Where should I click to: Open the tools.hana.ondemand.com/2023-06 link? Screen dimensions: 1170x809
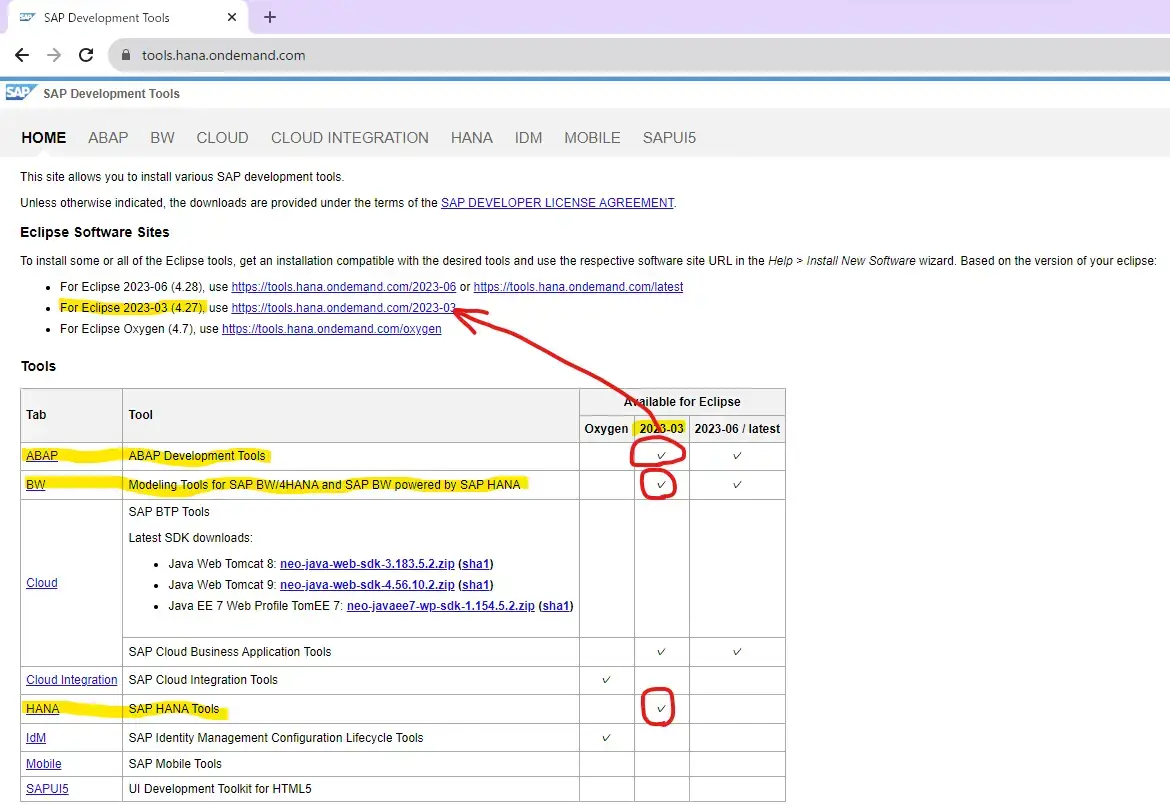(x=343, y=287)
